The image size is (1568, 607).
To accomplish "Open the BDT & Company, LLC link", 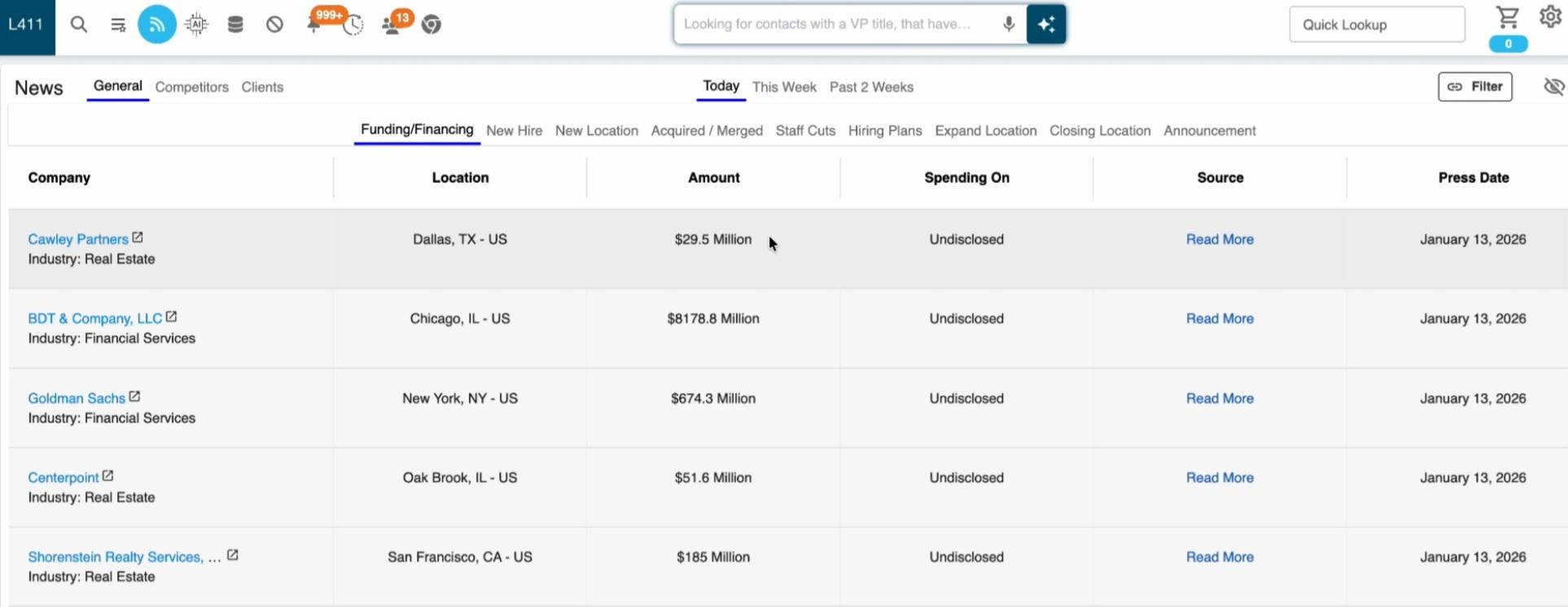I will (x=95, y=319).
